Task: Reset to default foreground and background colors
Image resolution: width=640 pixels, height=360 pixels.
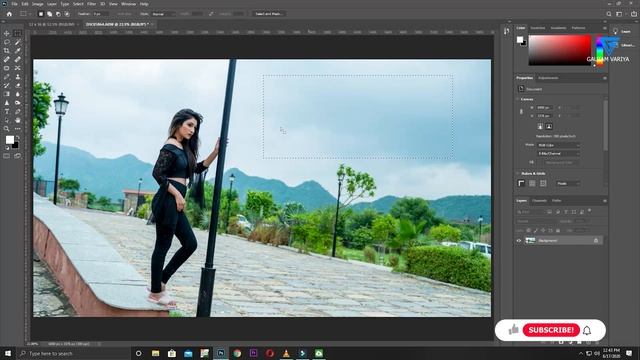Action: [x=7, y=148]
